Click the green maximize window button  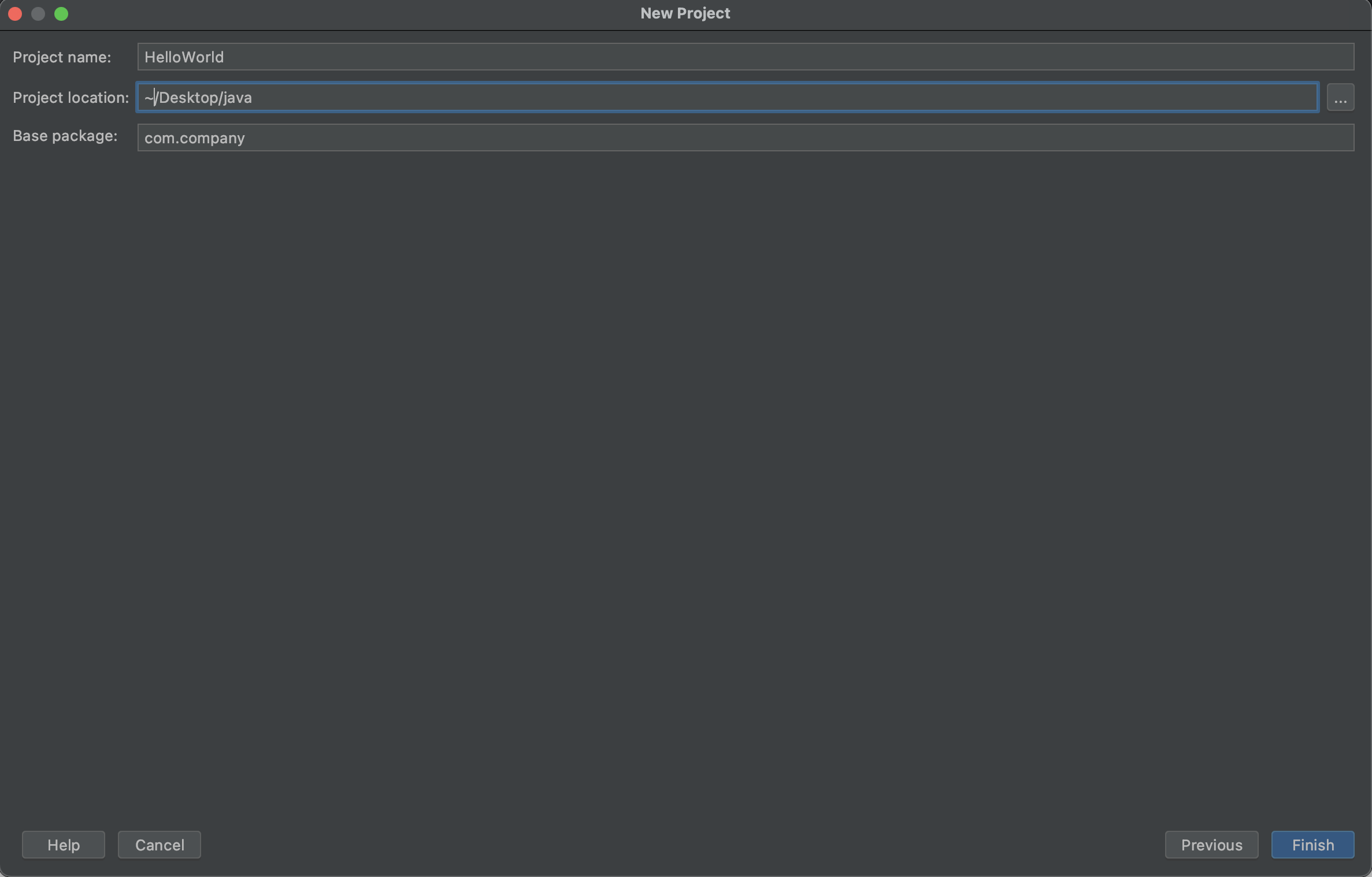(61, 14)
